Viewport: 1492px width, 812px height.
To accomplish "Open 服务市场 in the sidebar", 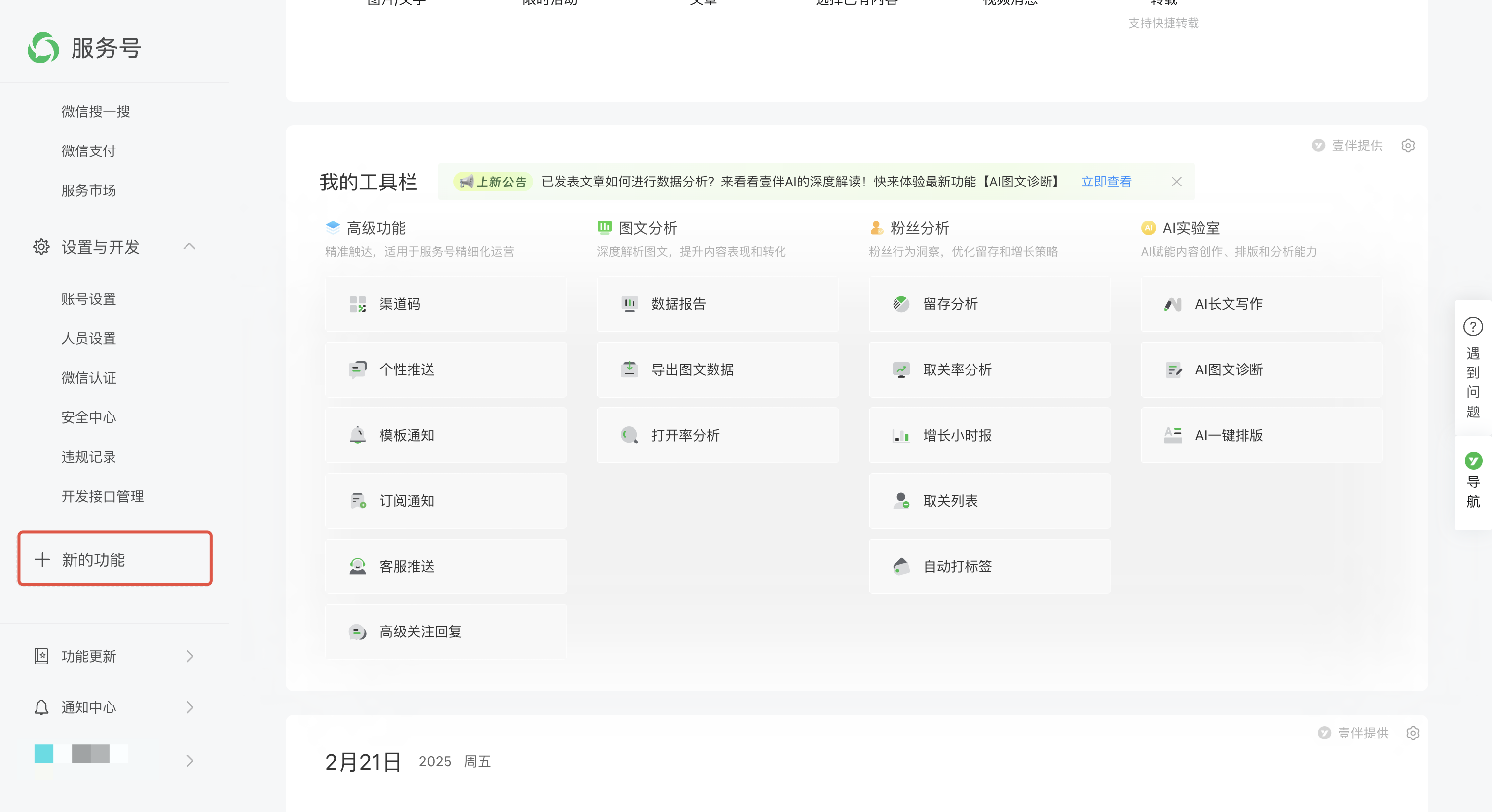I will coord(89,190).
